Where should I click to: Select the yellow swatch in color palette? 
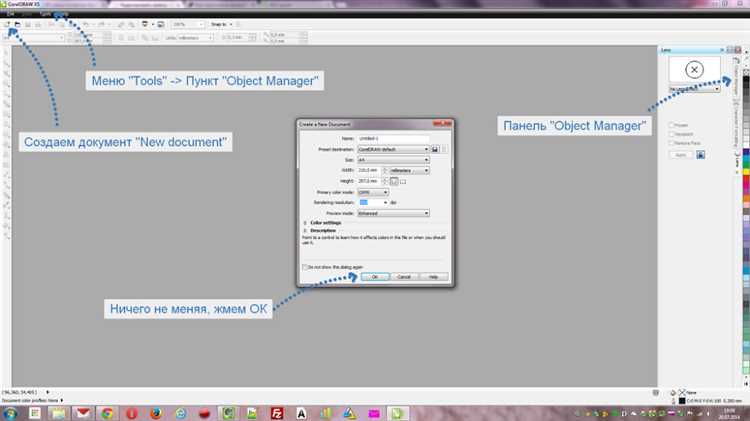click(746, 171)
